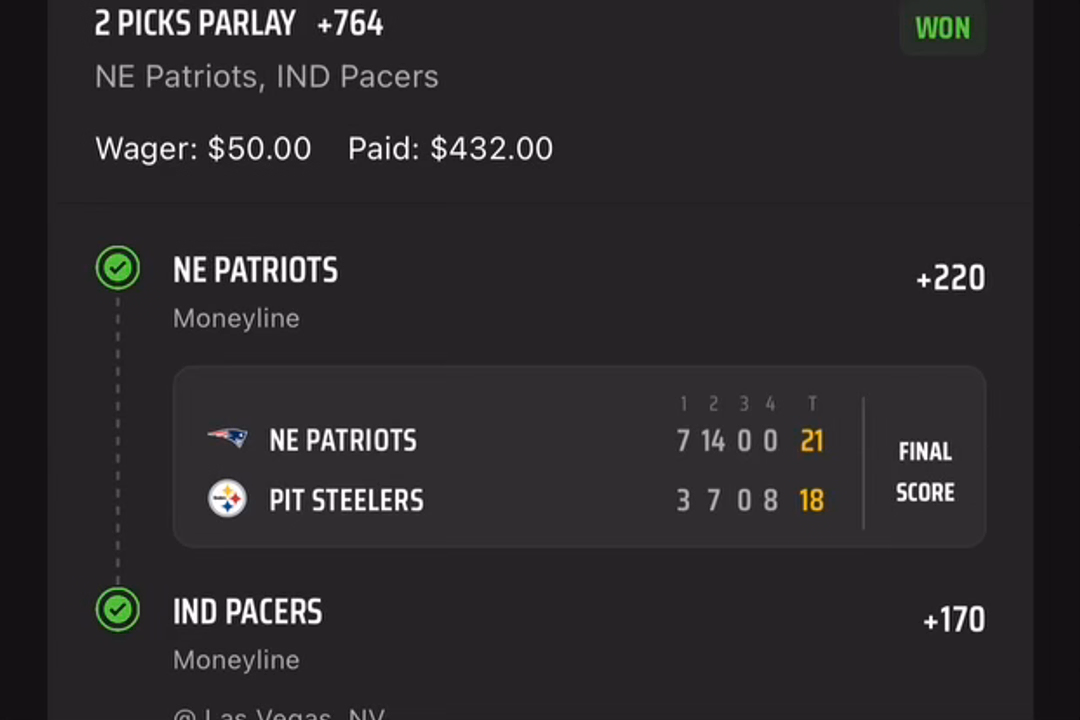Click the Pittsburgh Steelers logo icon
1080x720 pixels.
(x=227, y=499)
